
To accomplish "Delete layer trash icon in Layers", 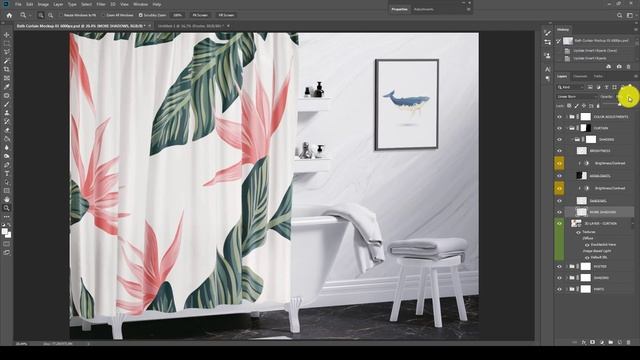I will coord(629,342).
